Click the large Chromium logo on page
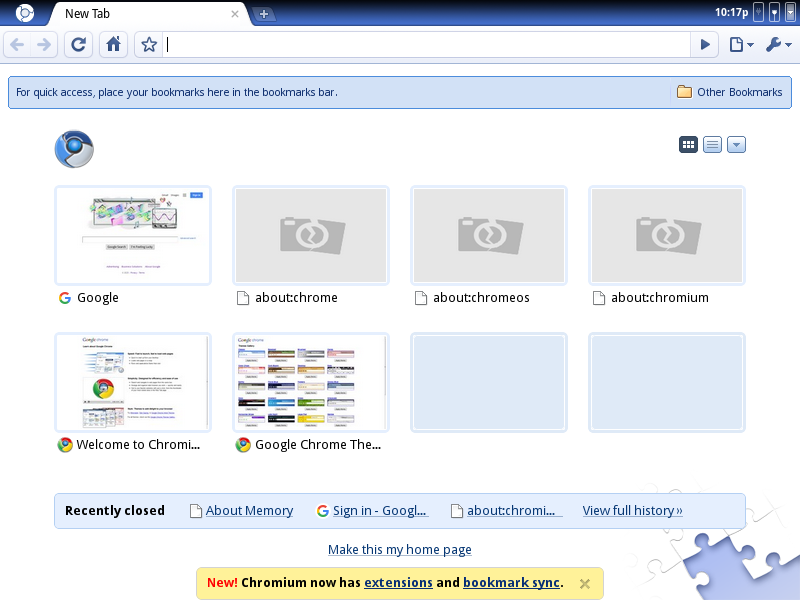 74,149
